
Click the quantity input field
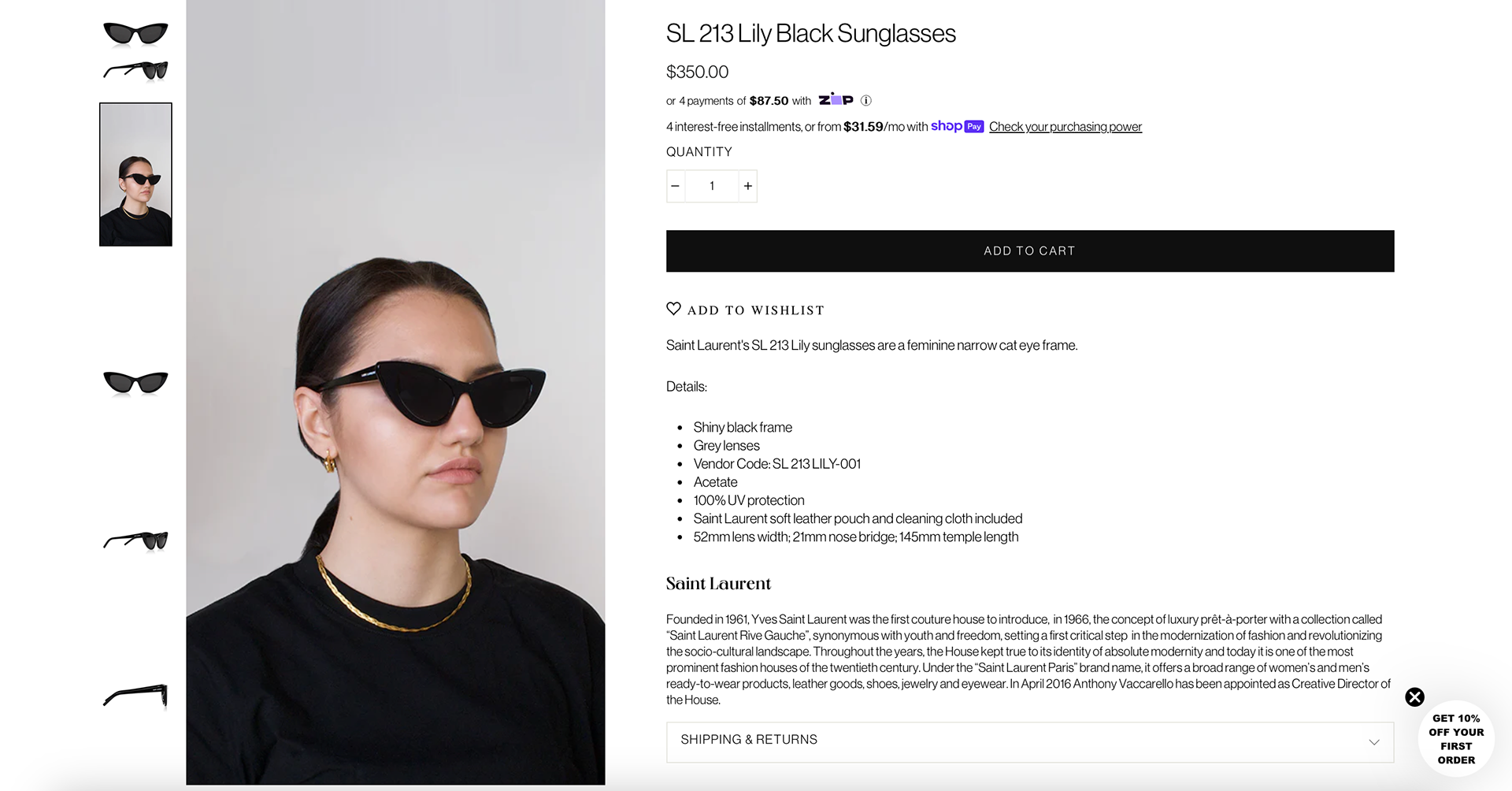pyautogui.click(x=712, y=186)
